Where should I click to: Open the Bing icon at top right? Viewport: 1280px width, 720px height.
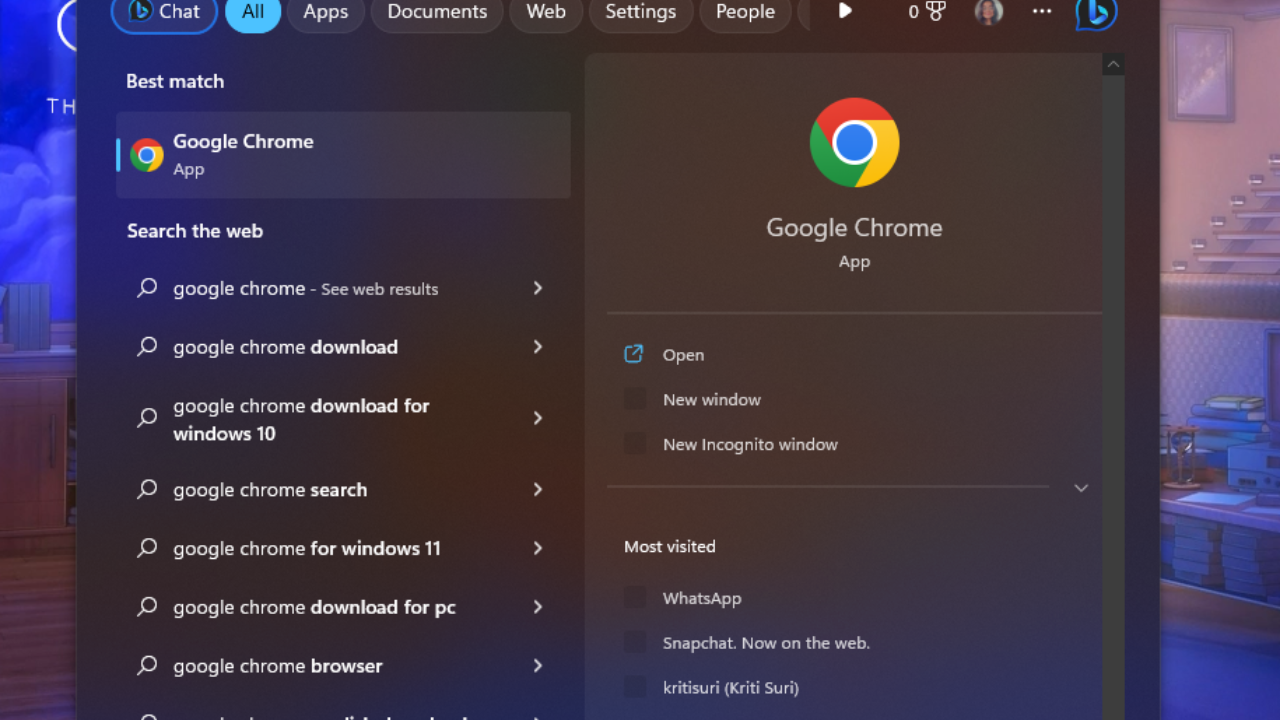1096,13
